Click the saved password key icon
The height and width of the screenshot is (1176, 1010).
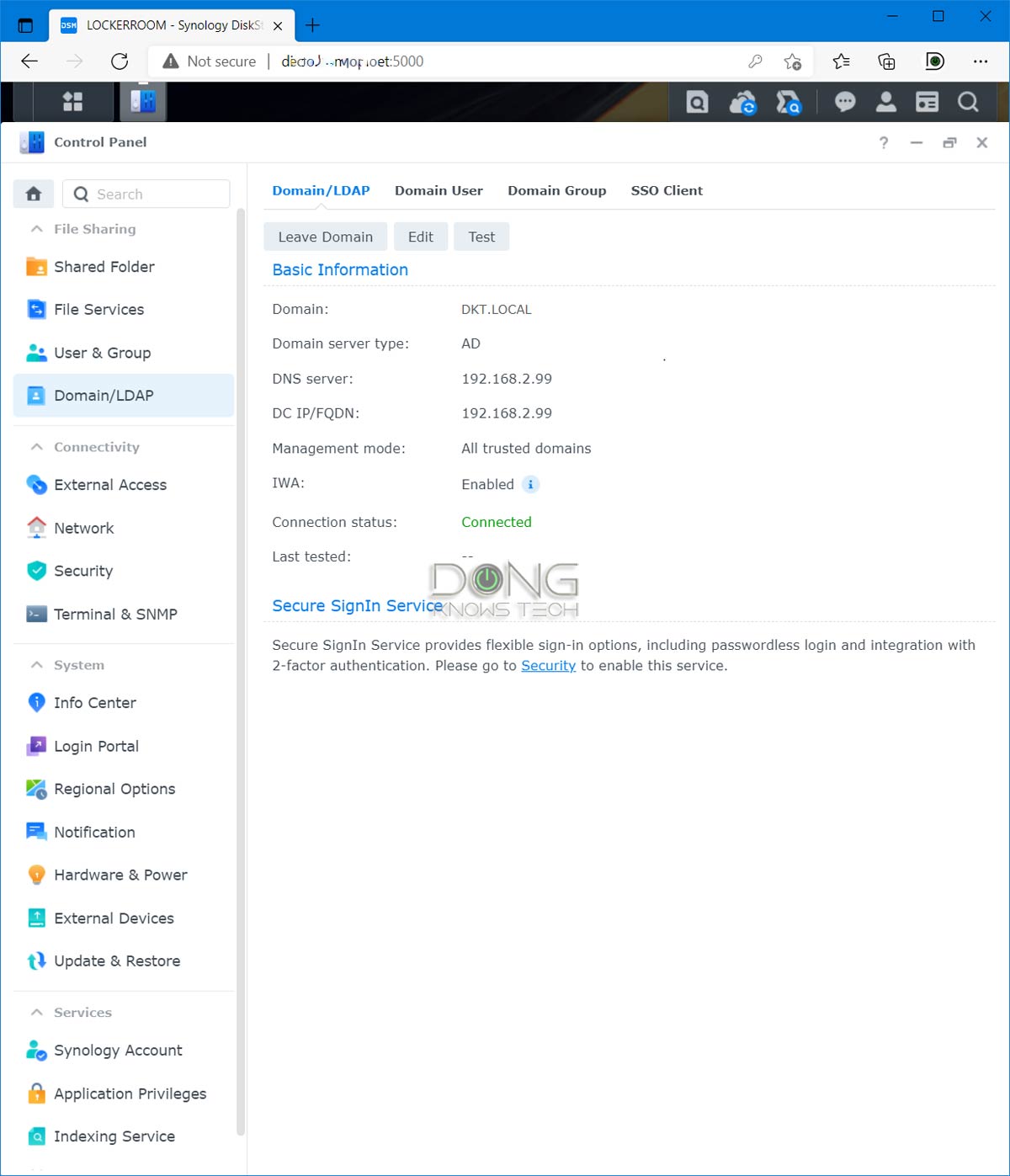pyautogui.click(x=755, y=61)
